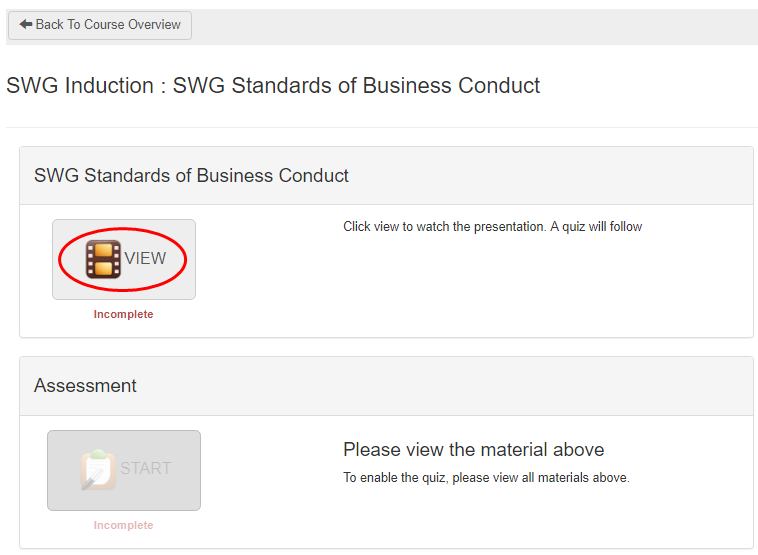Click the word 'Overview' on the Back button
758x555 pixels.
pos(154,25)
